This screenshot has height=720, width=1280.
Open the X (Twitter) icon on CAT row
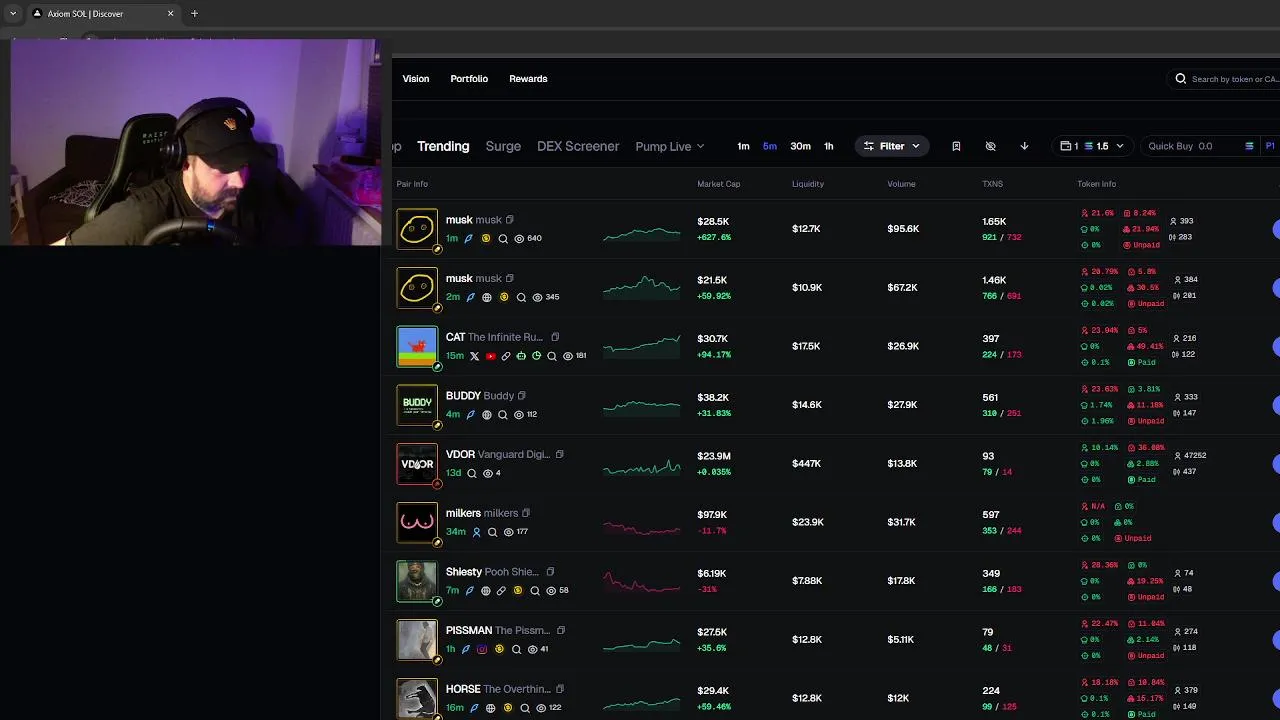(474, 356)
